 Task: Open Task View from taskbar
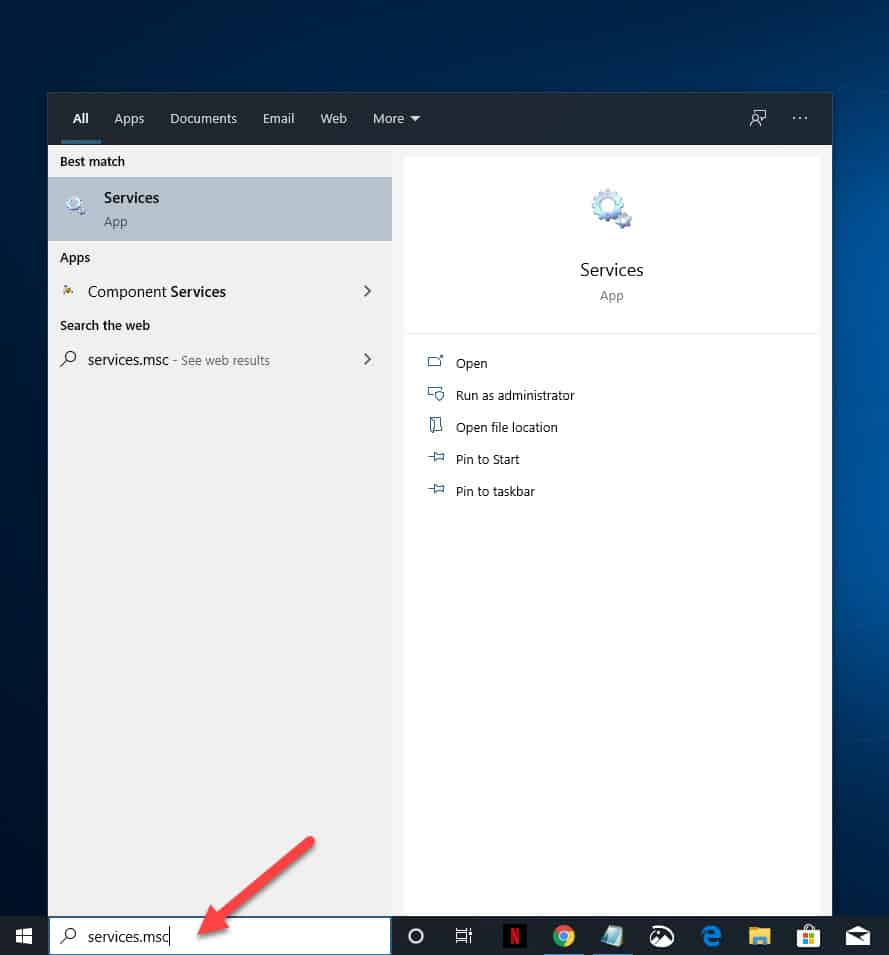coord(464,936)
